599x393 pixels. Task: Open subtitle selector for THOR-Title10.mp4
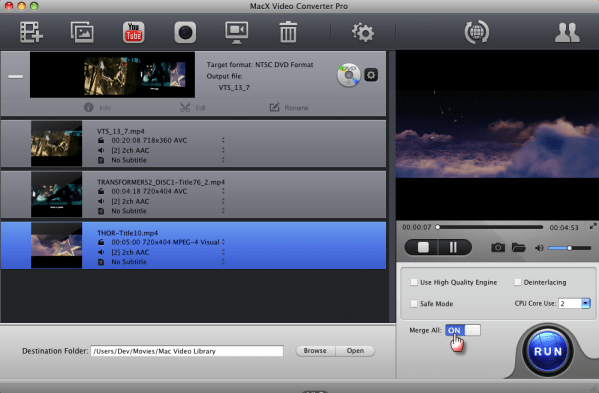click(x=223, y=262)
